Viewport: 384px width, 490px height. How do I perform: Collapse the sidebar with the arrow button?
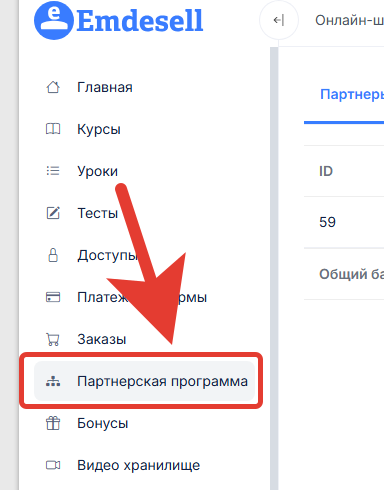pos(279,20)
